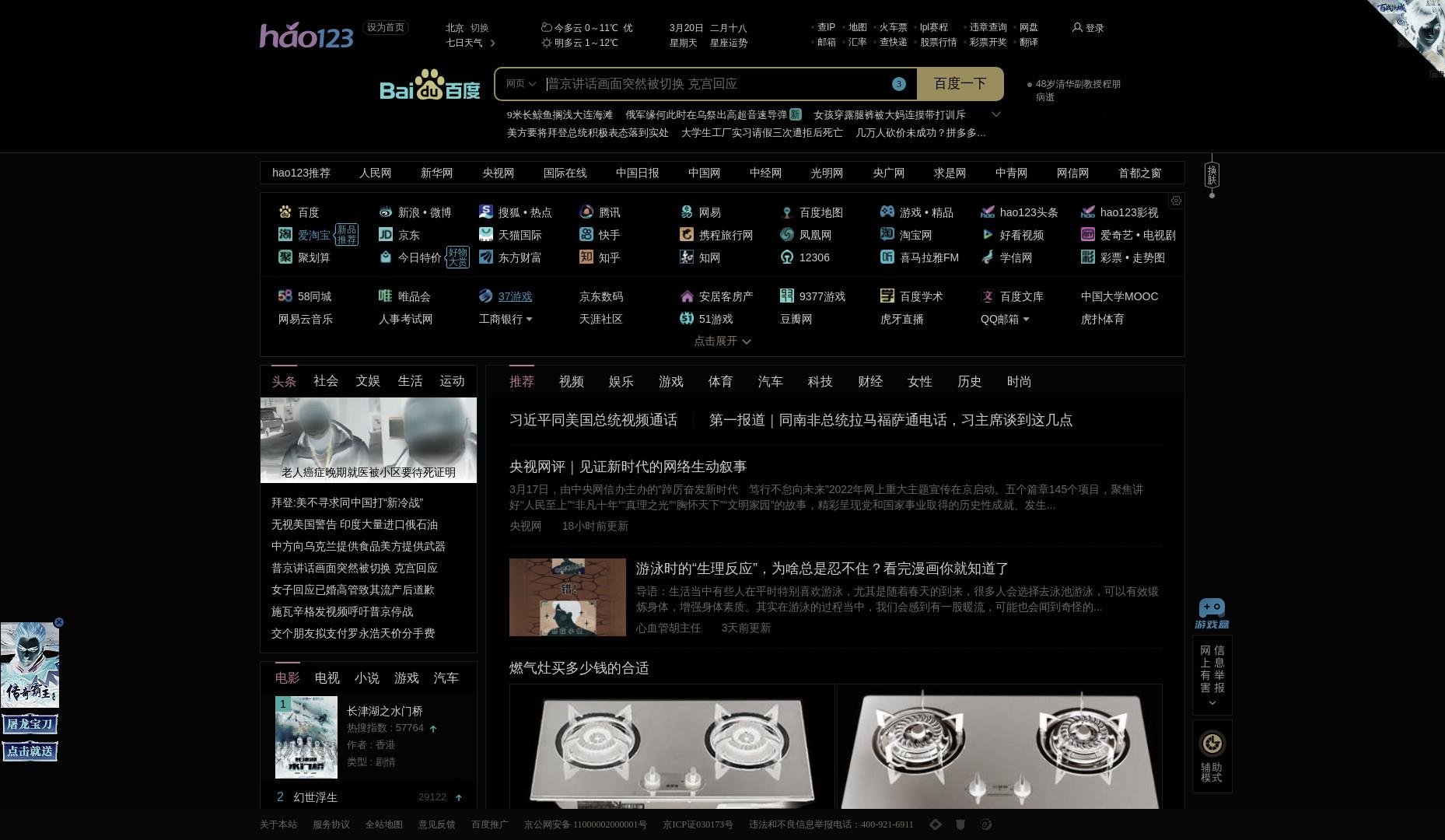Open the 喜马拉雅FM icon link

click(x=887, y=257)
